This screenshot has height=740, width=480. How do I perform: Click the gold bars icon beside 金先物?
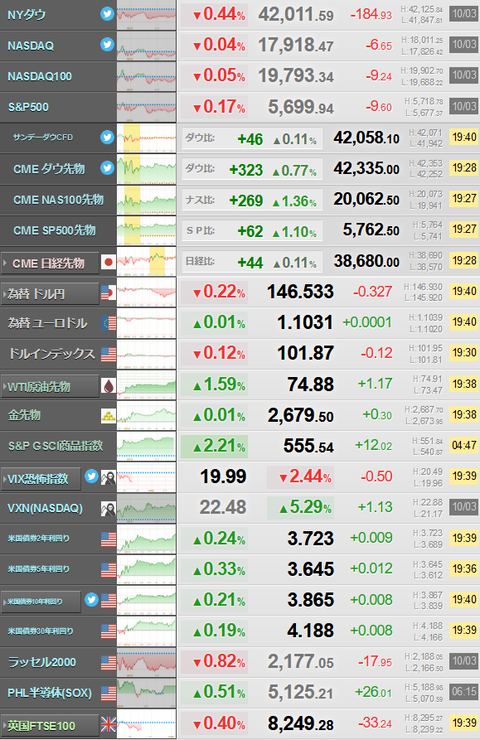[109, 416]
